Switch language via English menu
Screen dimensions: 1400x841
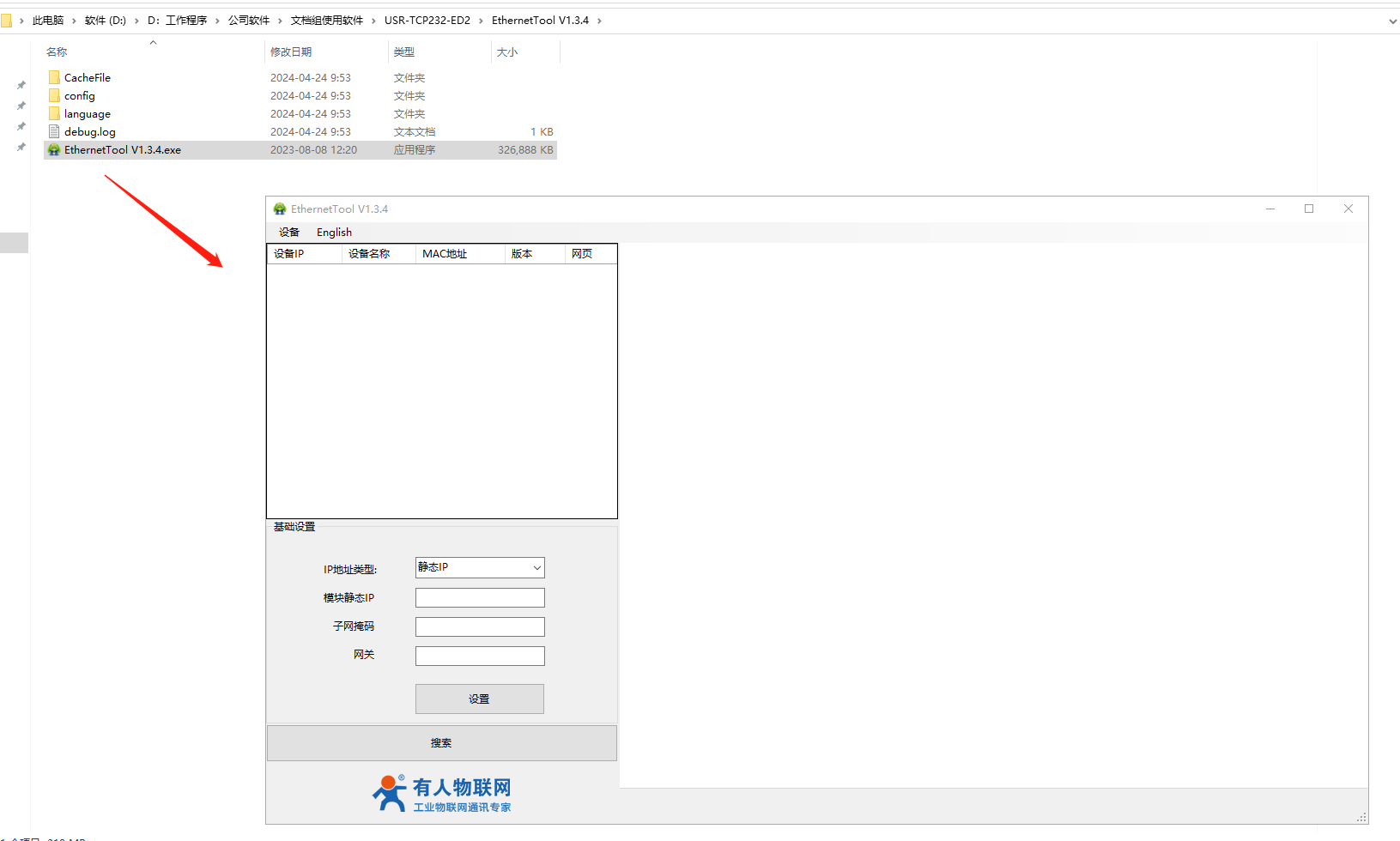click(334, 233)
